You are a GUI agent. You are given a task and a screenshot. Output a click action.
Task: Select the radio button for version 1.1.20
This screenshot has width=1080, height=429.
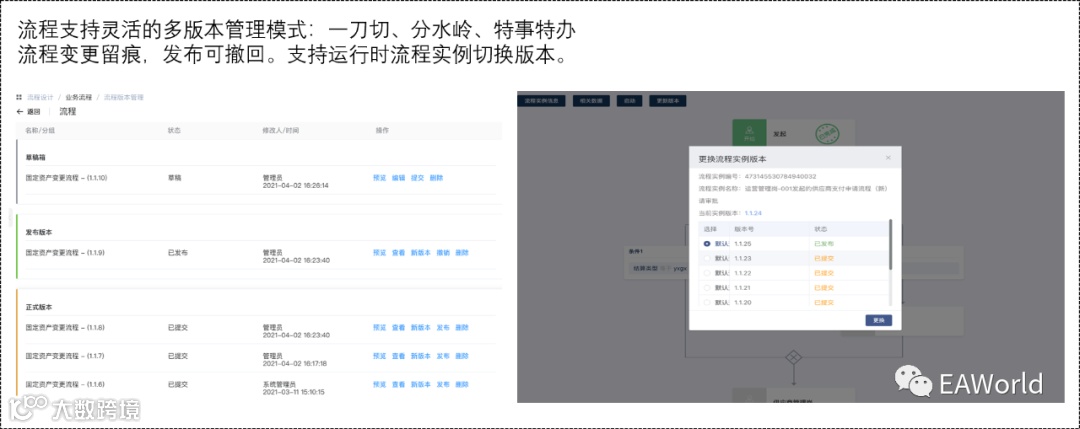tap(707, 302)
